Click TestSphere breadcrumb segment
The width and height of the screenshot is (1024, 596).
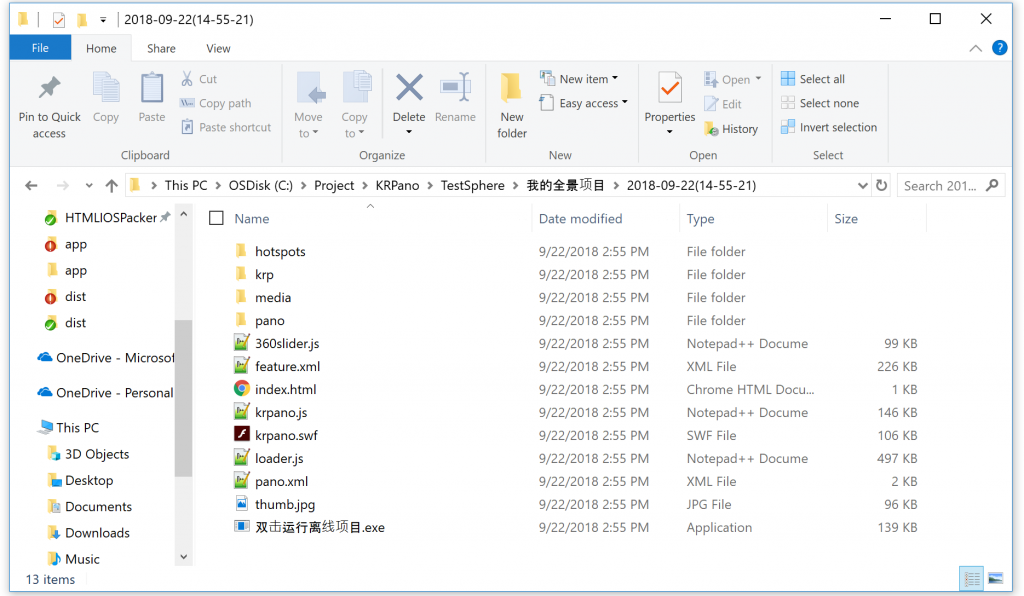[x=472, y=185]
